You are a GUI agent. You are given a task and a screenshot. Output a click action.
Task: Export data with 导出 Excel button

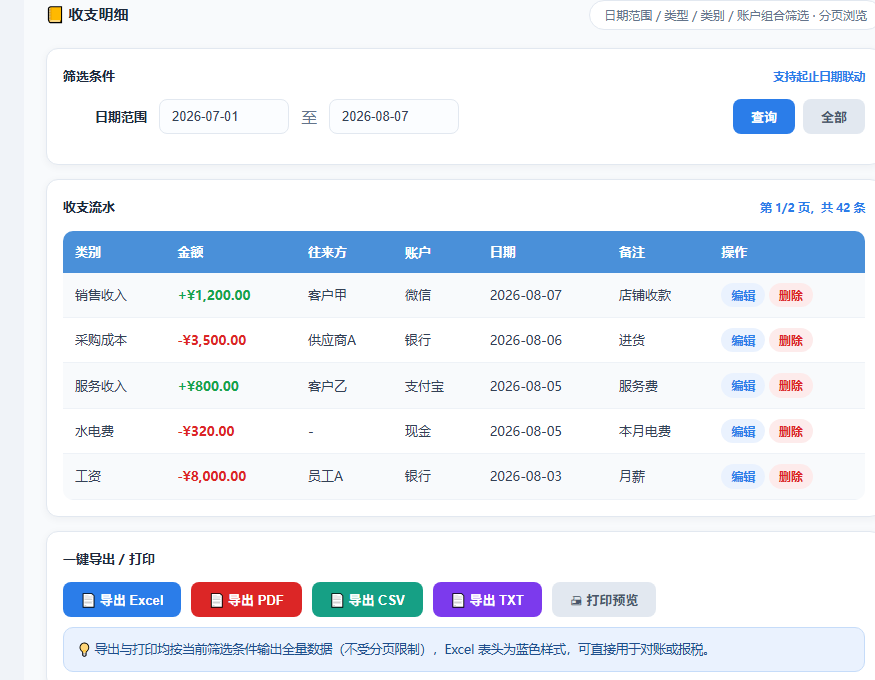point(122,600)
